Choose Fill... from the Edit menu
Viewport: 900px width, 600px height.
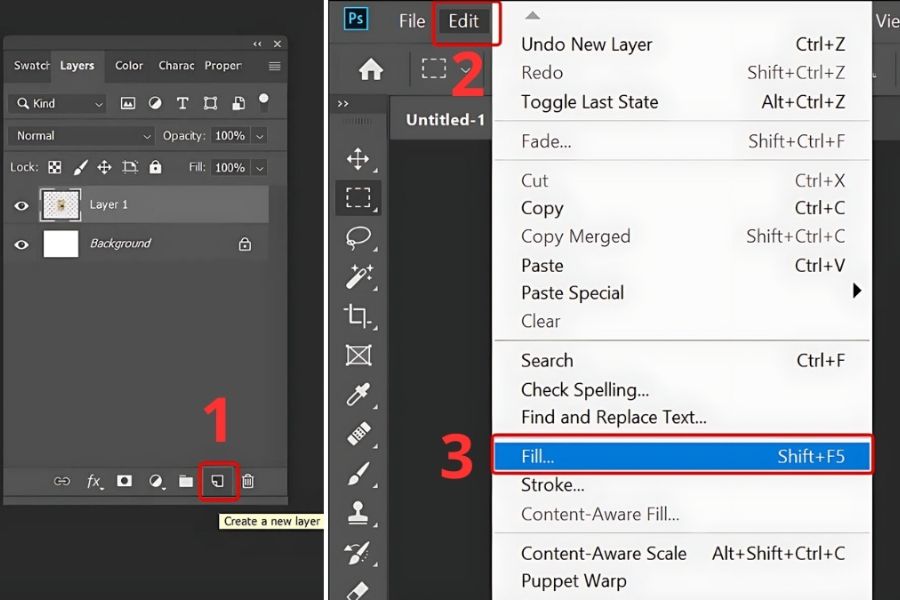click(x=682, y=456)
